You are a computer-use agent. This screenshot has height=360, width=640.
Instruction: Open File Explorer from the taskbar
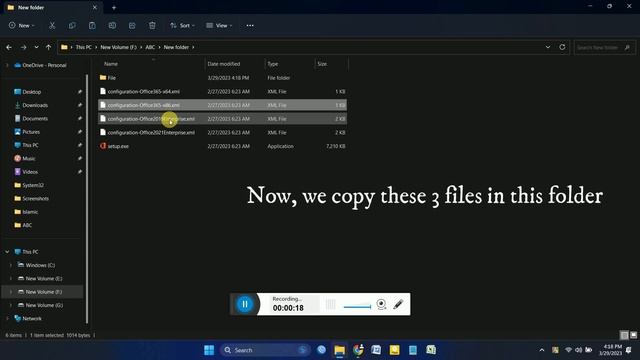pos(340,350)
